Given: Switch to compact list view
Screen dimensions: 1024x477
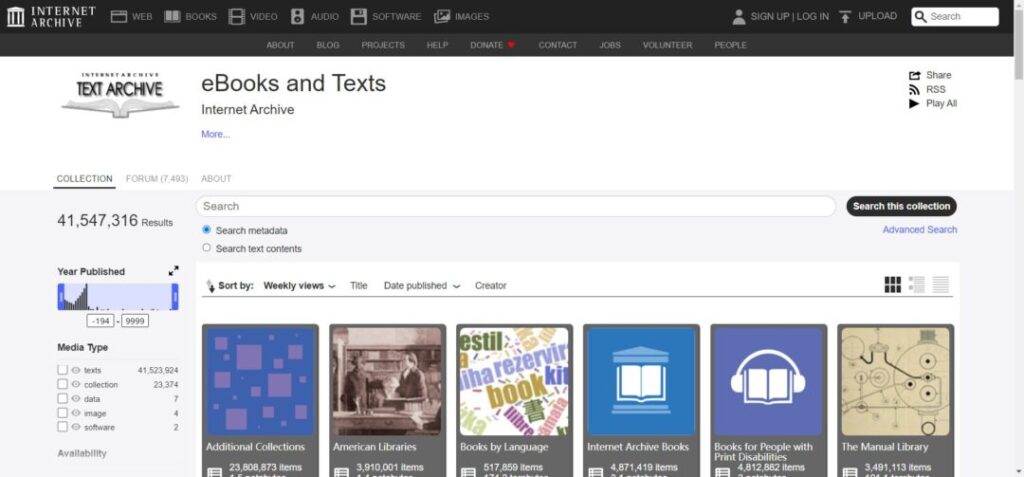Looking at the screenshot, I should click(941, 284).
